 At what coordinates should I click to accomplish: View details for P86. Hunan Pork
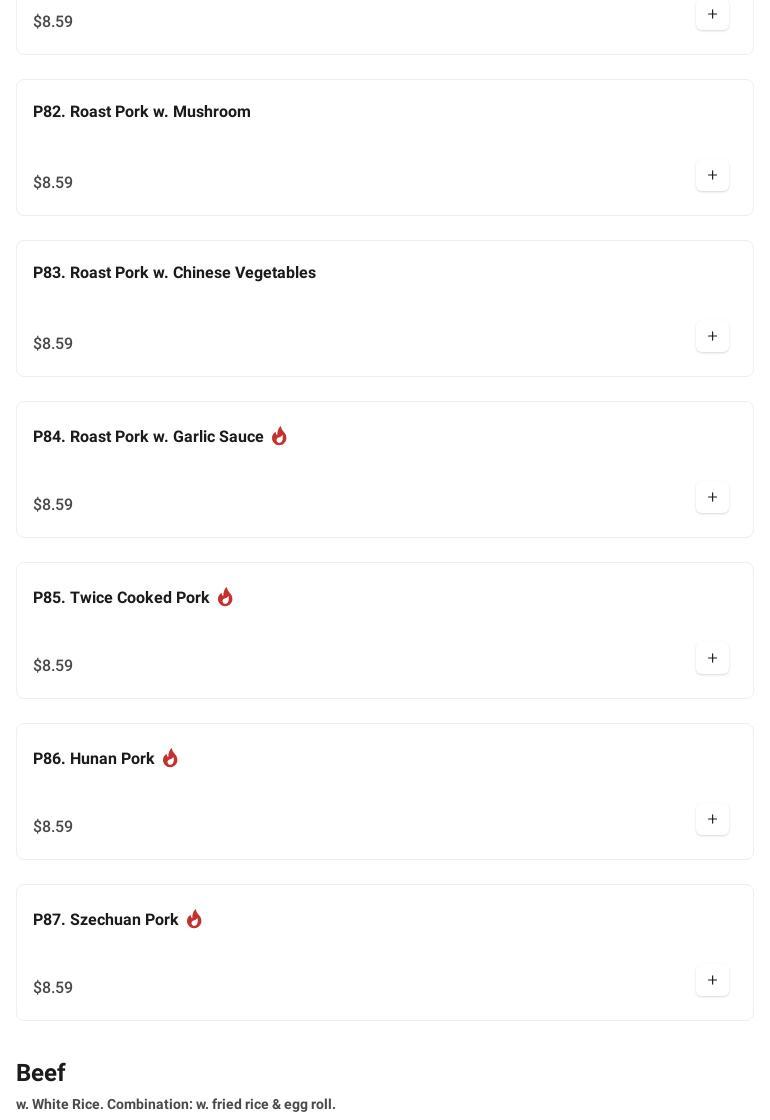(94, 759)
